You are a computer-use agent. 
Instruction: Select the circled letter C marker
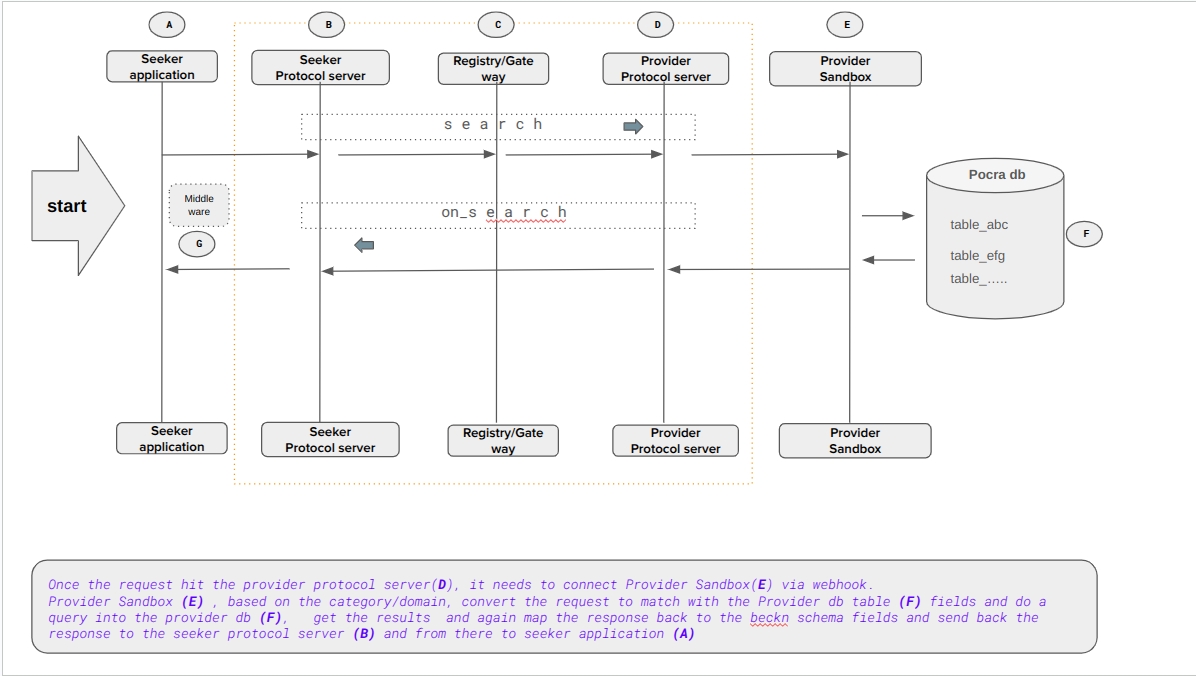pos(497,25)
